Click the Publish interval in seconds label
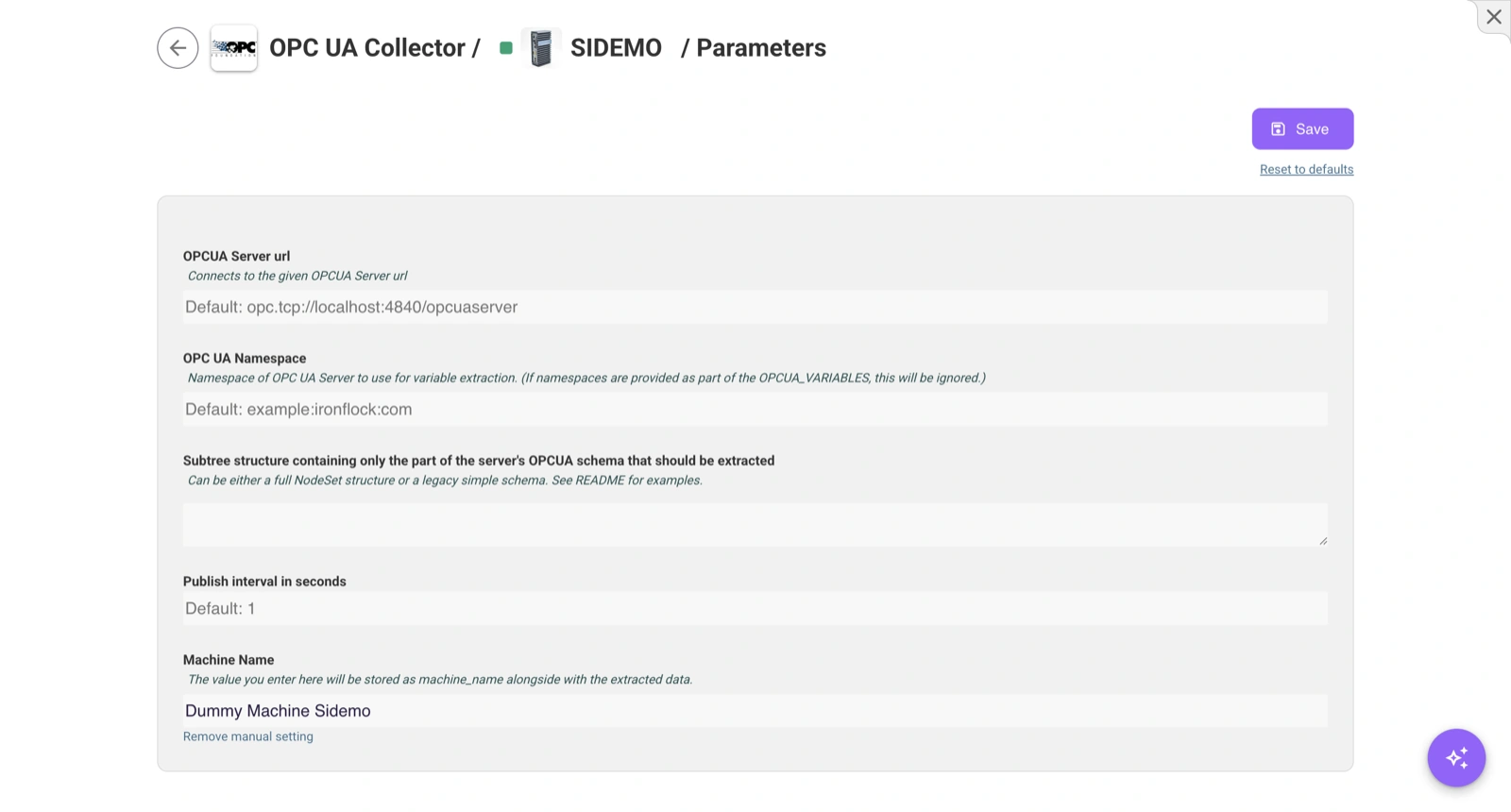Image resolution: width=1511 pixels, height=812 pixels. pos(264,582)
